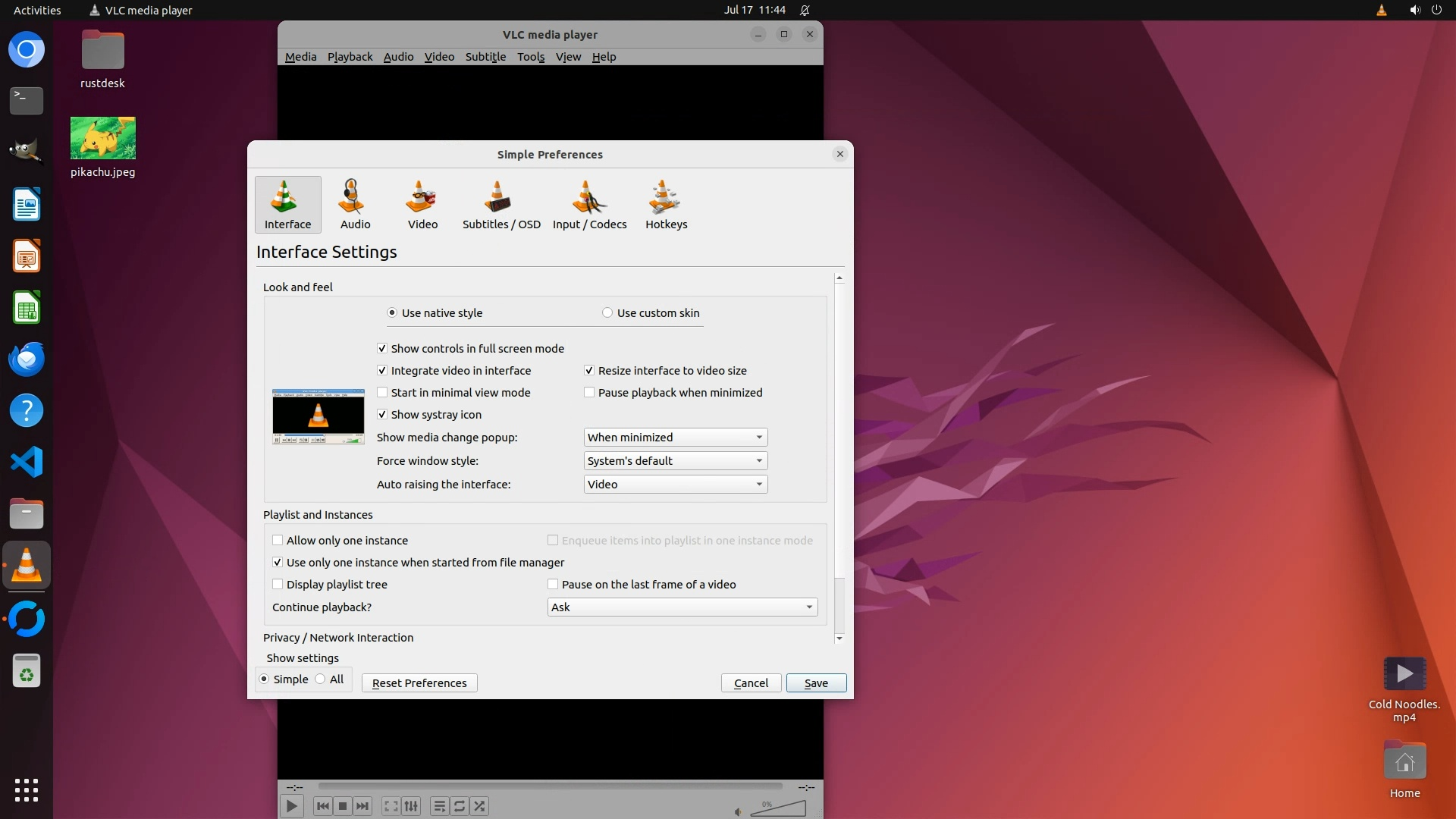Expand the Continue playback dropdown
Image resolution: width=1456 pixels, height=819 pixels.
coord(682,607)
